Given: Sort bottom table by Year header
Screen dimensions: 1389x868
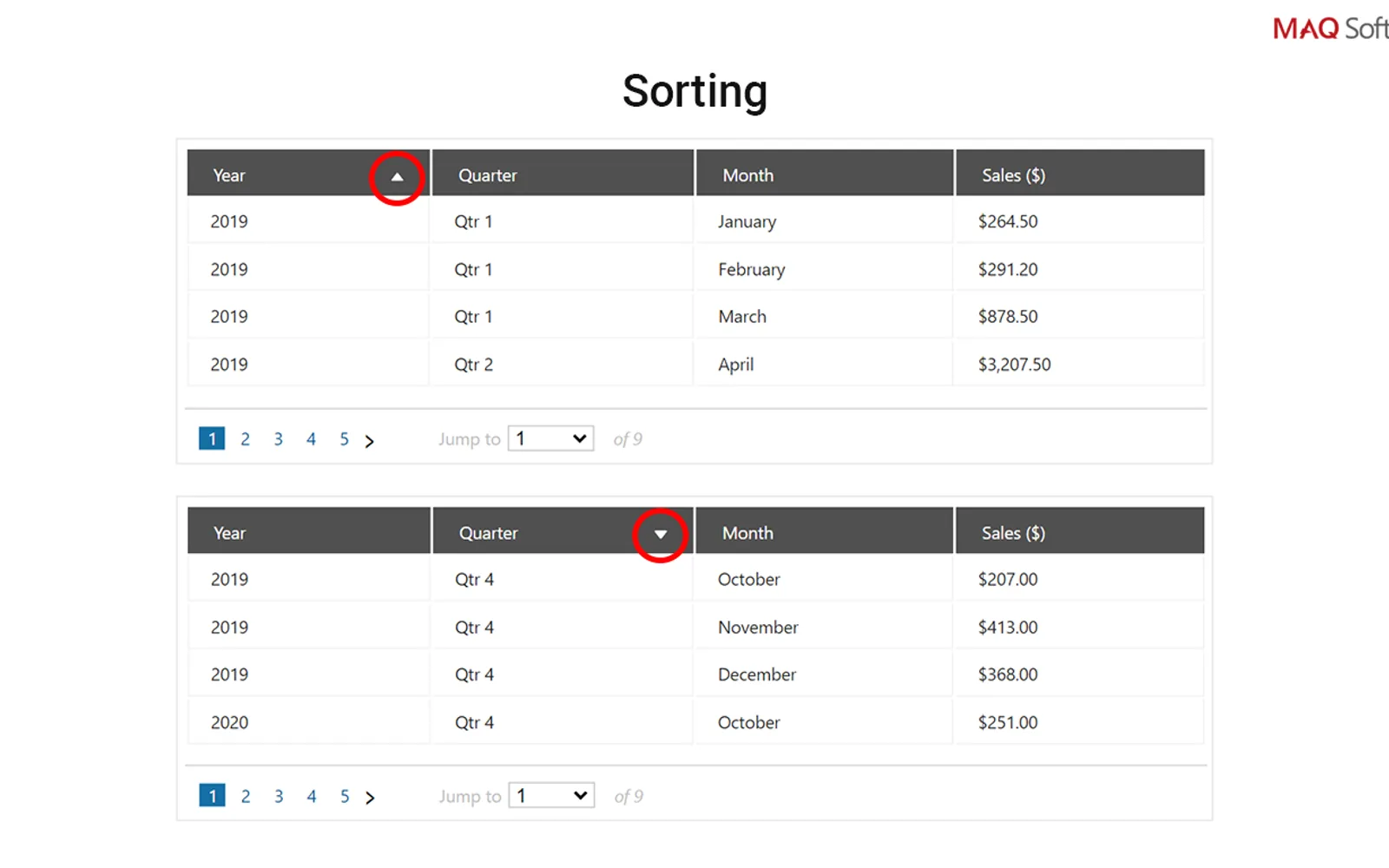Looking at the screenshot, I should [x=309, y=530].
